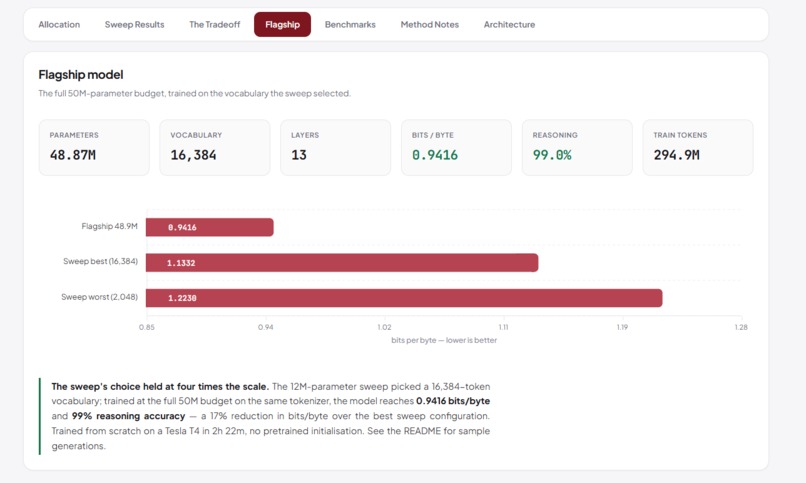
Task: Click the Reasoning 99.0% stat card
Action: point(577,147)
